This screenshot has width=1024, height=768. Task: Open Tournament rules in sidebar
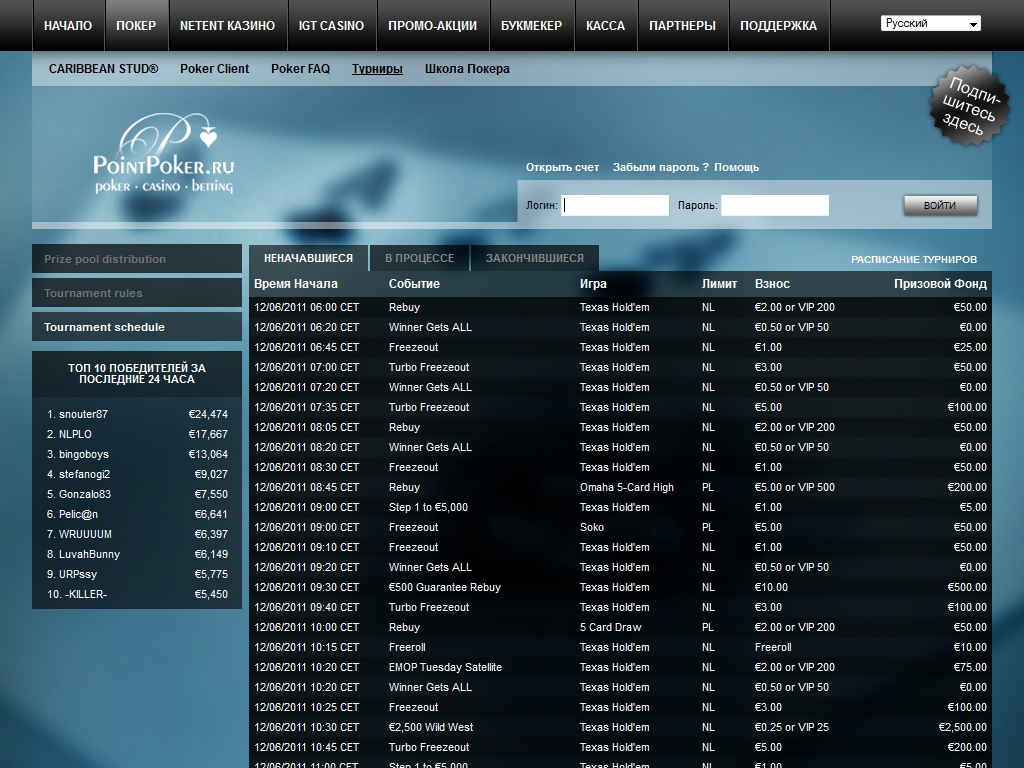tap(137, 293)
